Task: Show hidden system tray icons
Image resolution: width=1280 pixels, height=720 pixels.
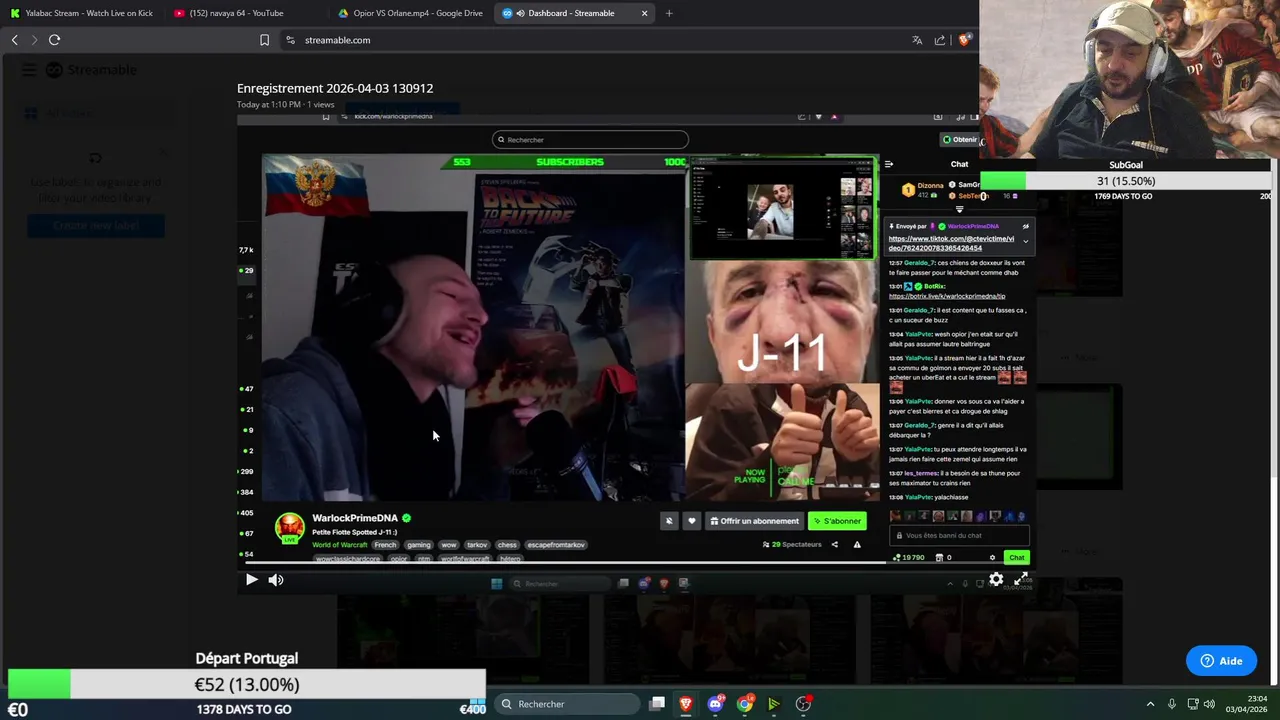Action: pos(1150,704)
